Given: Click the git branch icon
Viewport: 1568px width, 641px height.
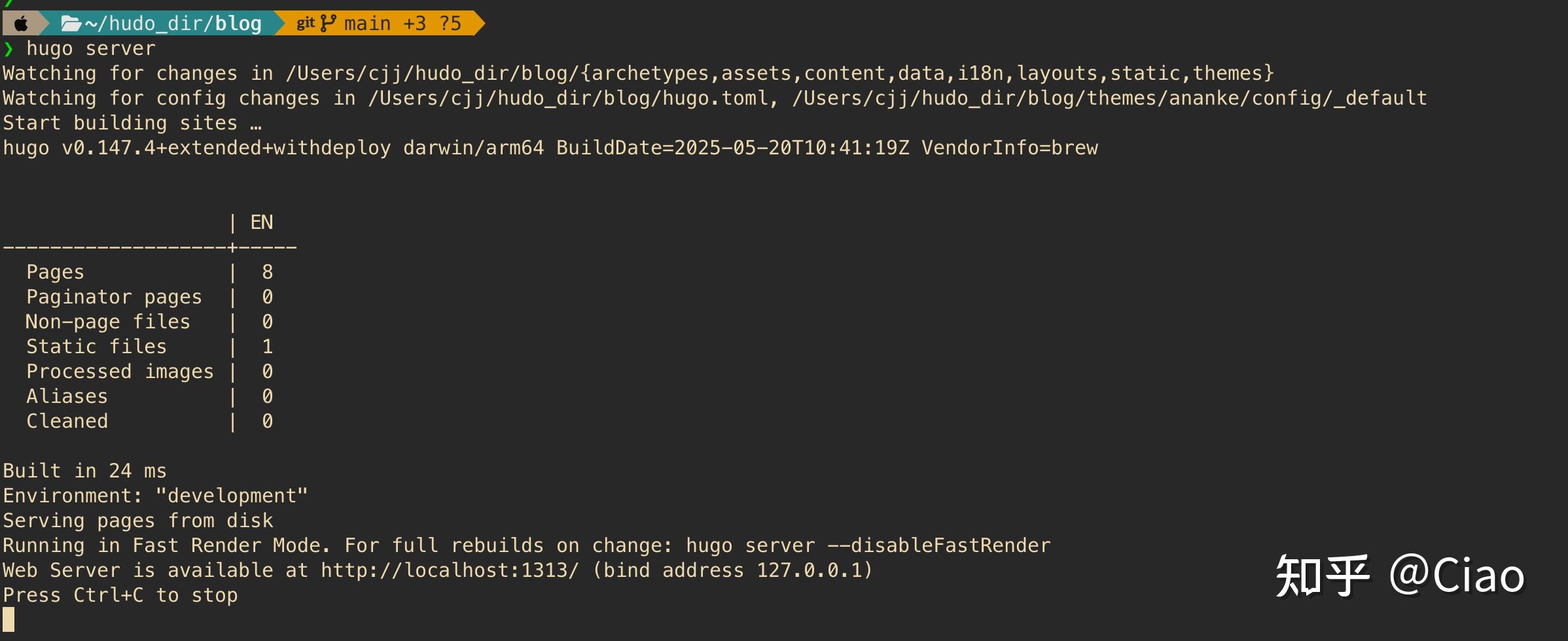Looking at the screenshot, I should 328,24.
